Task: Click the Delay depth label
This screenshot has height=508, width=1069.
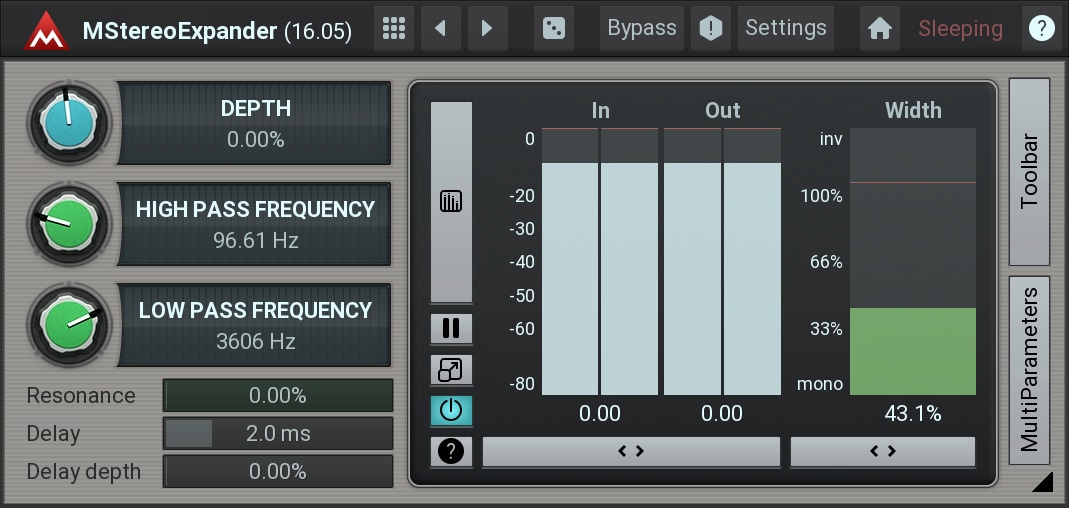Action: click(x=84, y=472)
